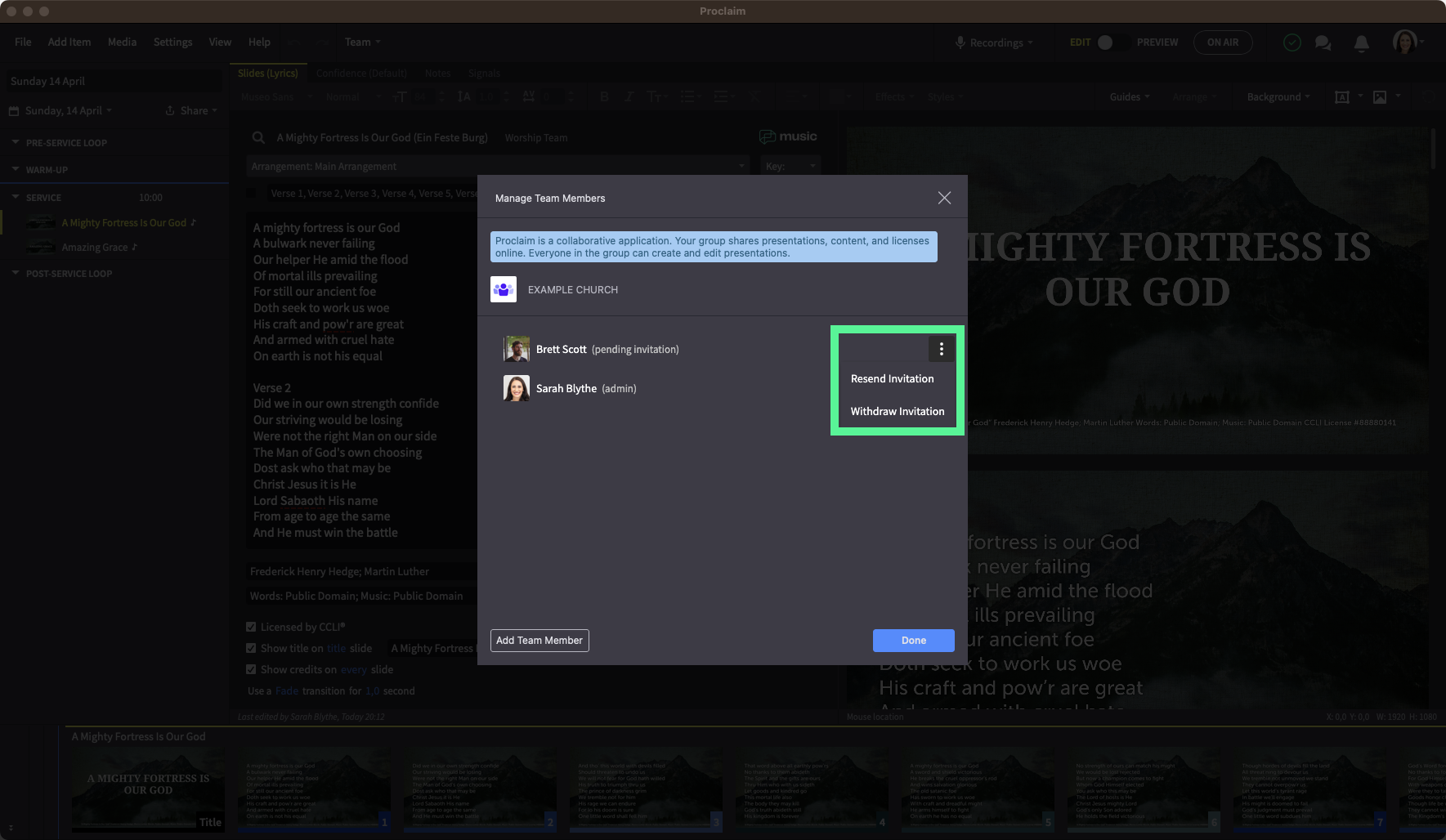The image size is (1446, 840).
Task: Click the Done button
Action: click(914, 641)
